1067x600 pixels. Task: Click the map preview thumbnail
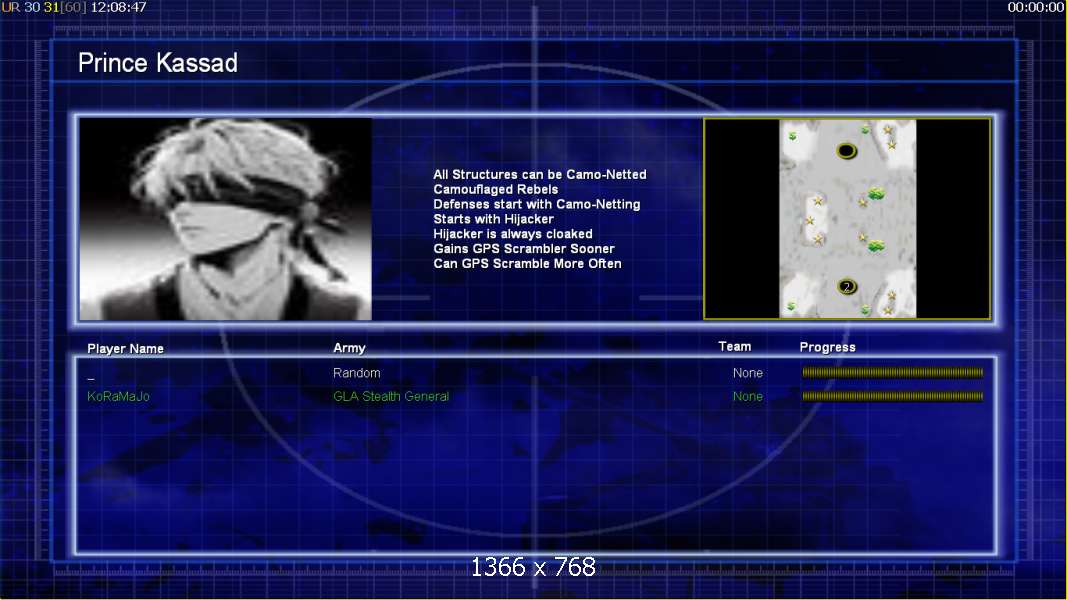tap(847, 218)
